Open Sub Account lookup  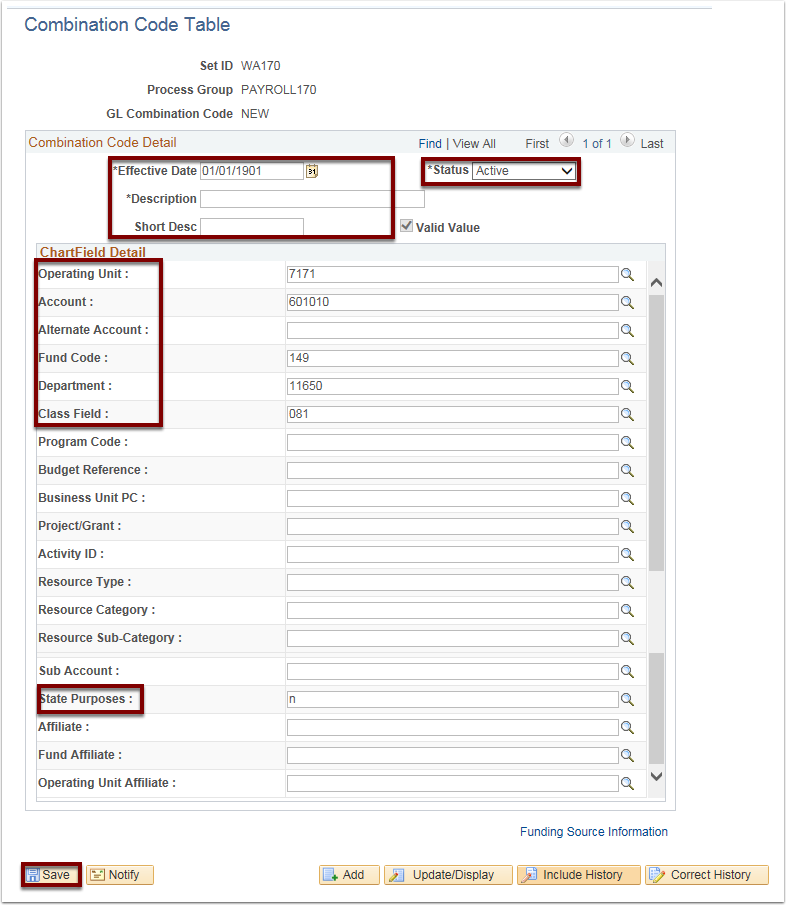(627, 672)
